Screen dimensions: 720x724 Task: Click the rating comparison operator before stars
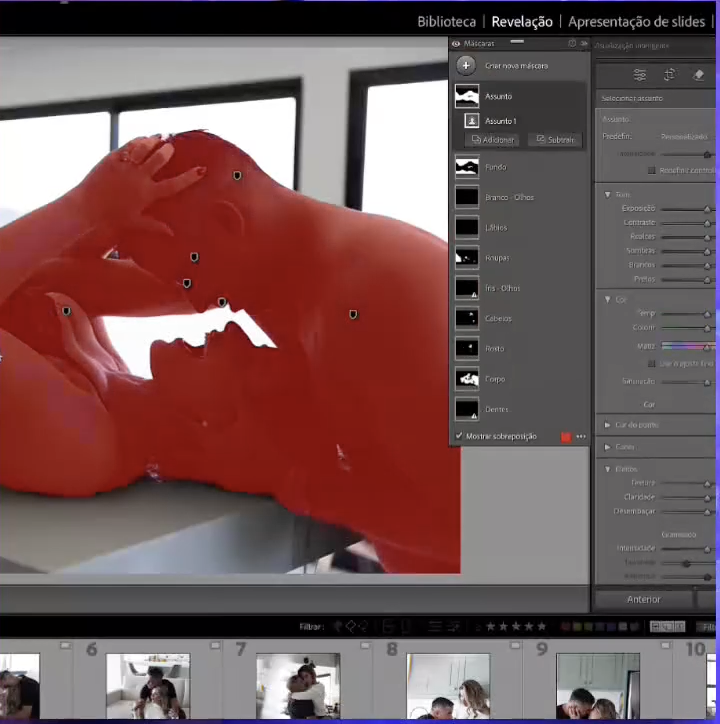(x=478, y=627)
